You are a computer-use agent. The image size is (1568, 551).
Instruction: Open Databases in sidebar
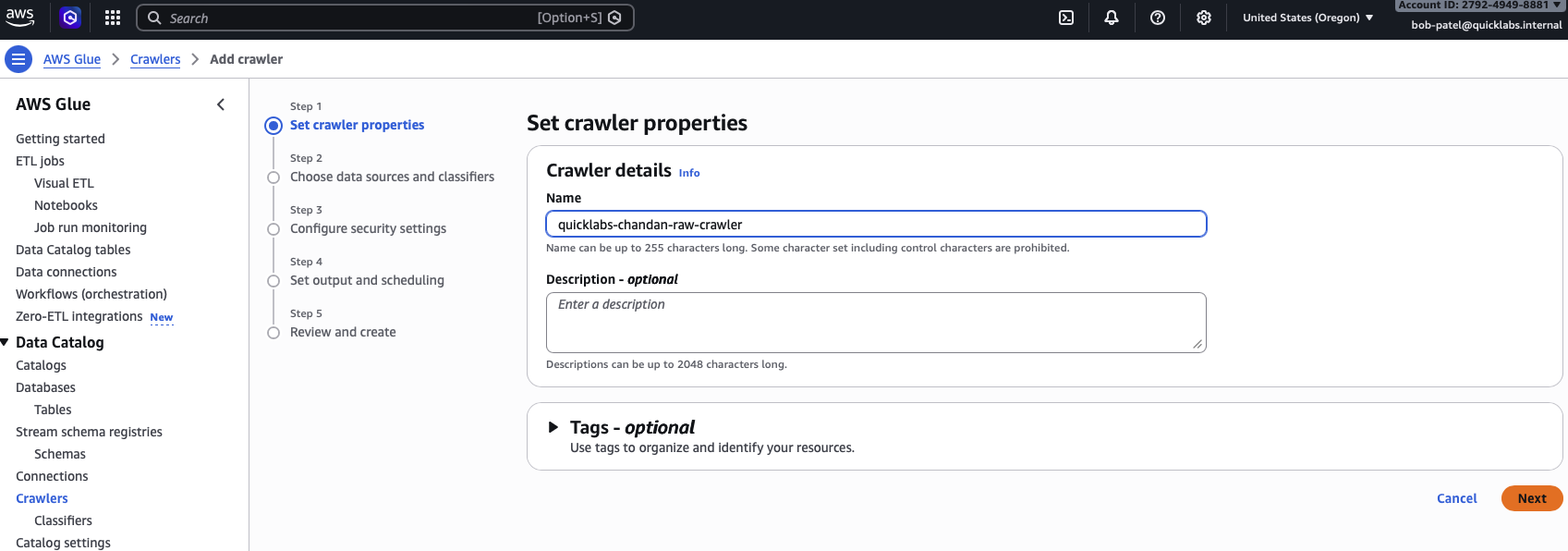tap(45, 387)
